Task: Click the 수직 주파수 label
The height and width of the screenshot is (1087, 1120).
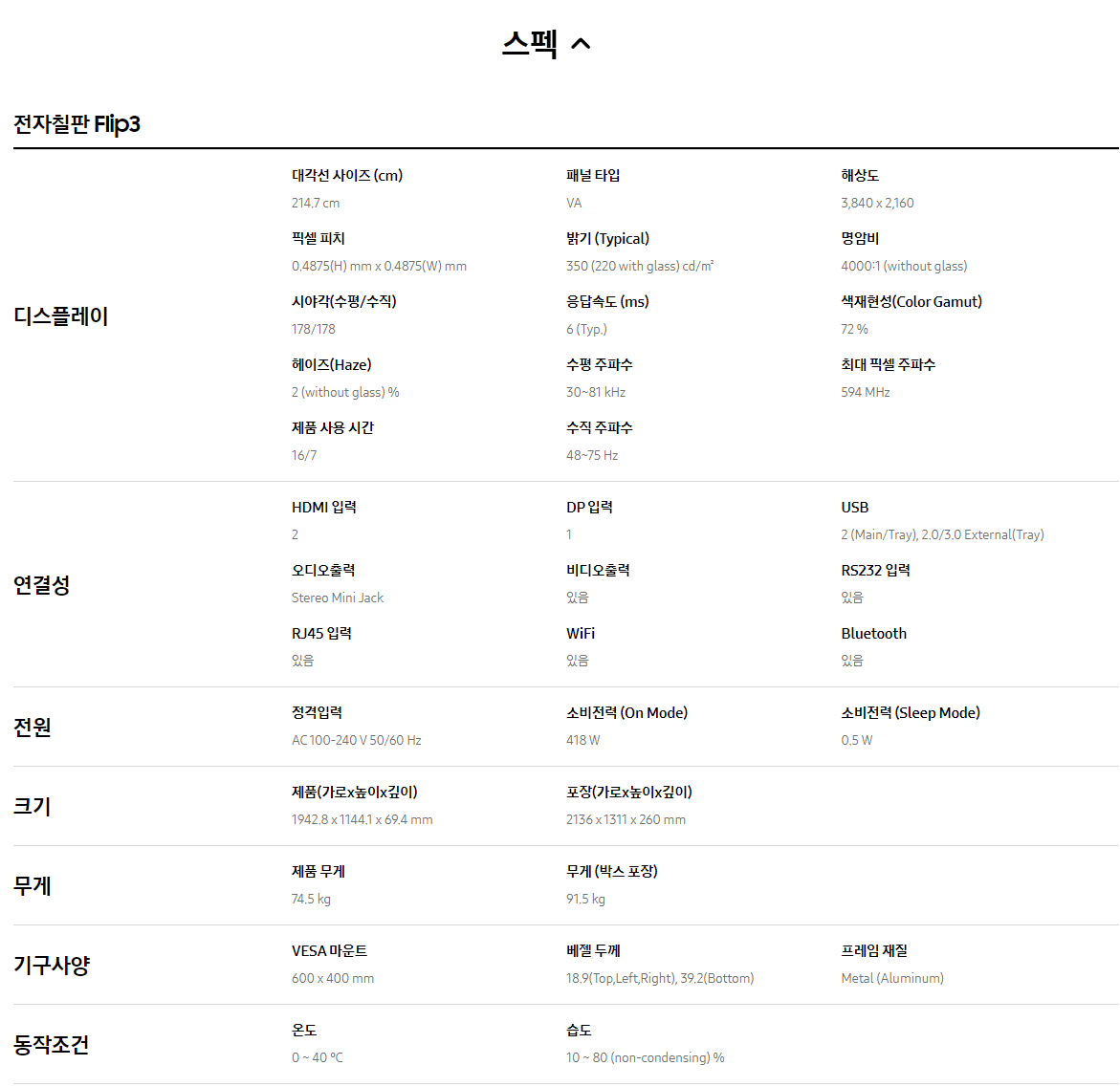Action: [600, 427]
